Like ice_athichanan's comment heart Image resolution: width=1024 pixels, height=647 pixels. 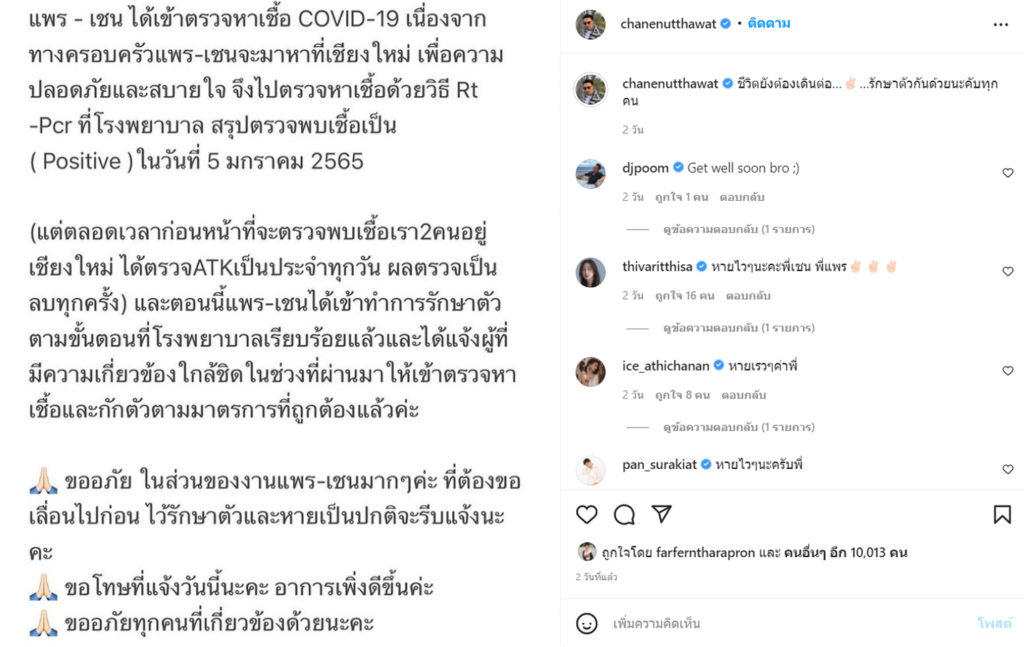[1008, 370]
